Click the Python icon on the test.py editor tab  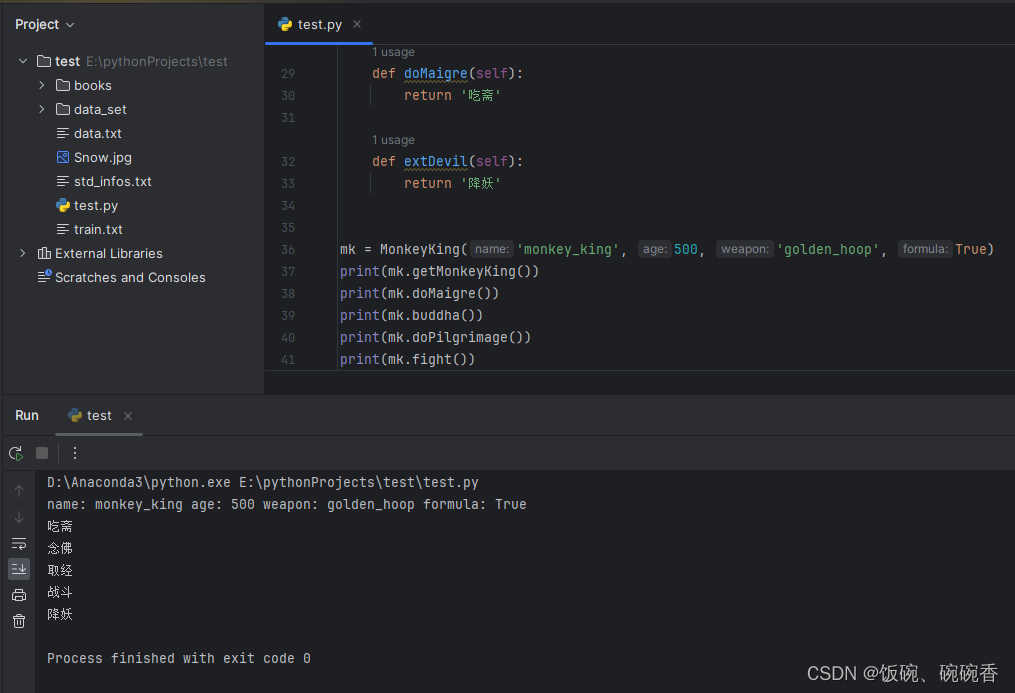click(285, 24)
